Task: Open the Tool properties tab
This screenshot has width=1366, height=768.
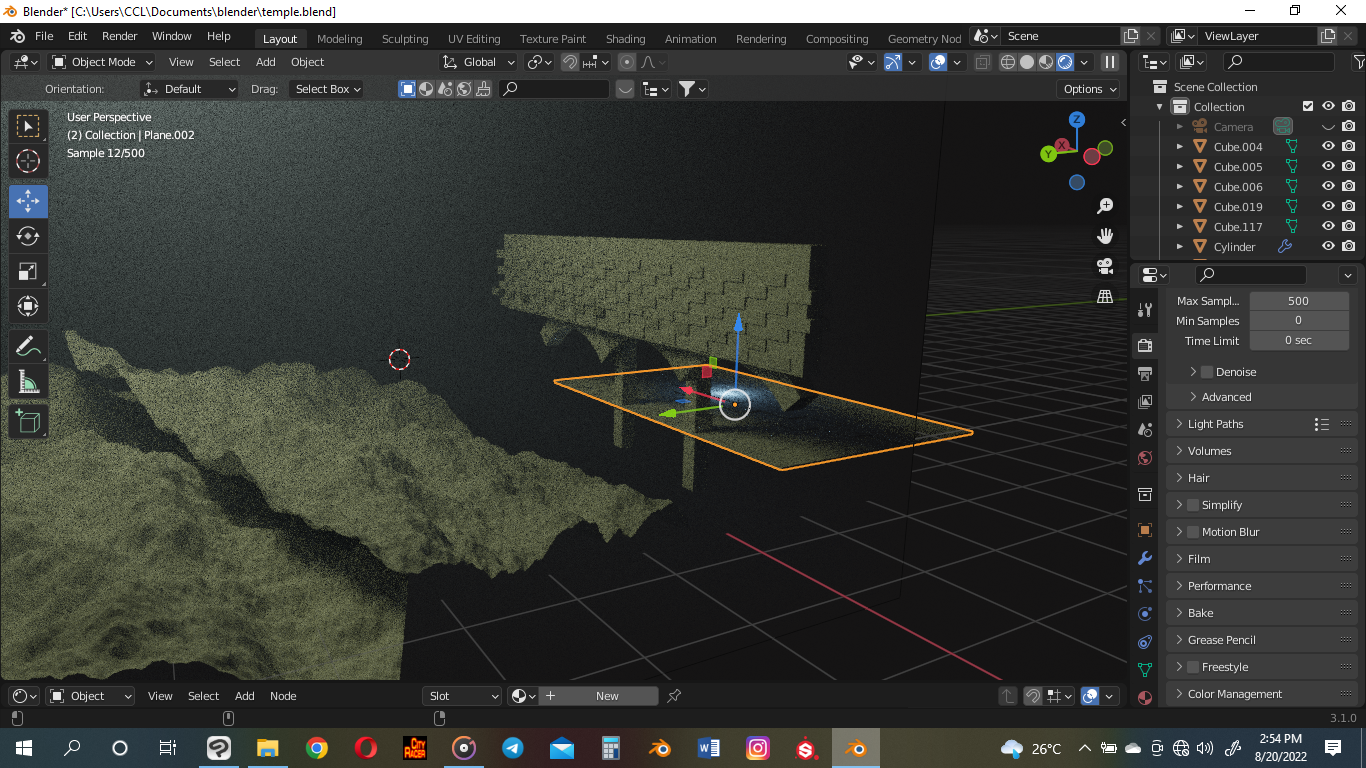Action: tap(1145, 310)
